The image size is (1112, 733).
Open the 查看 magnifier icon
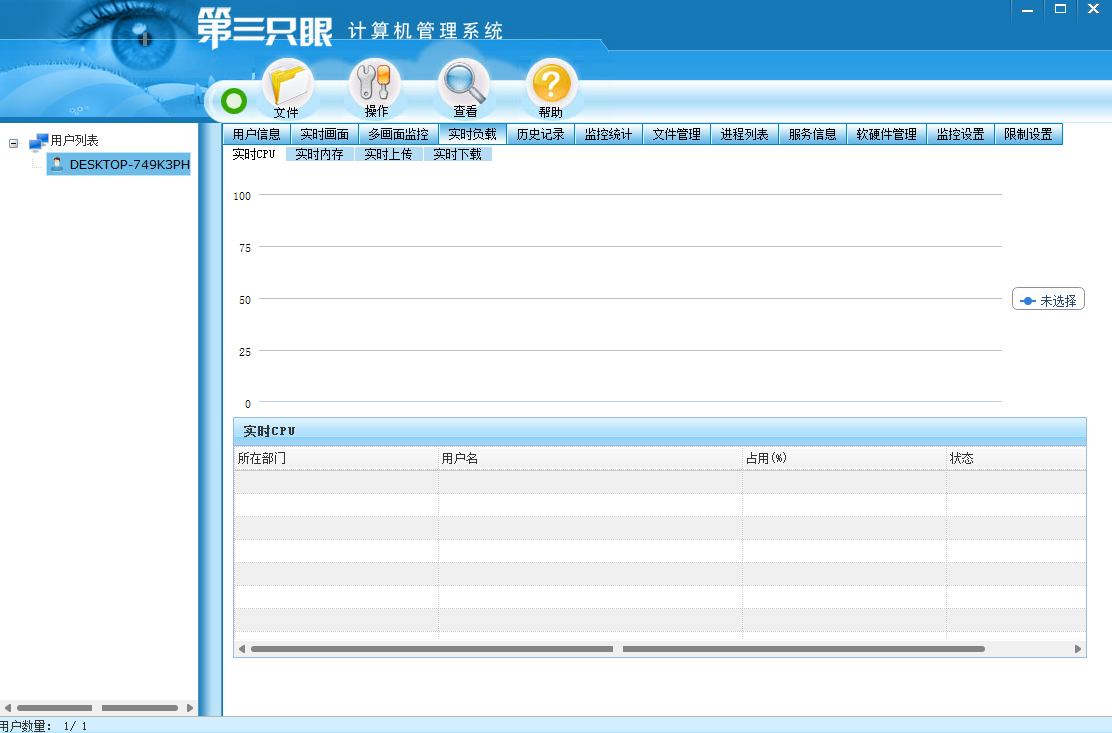click(x=465, y=87)
